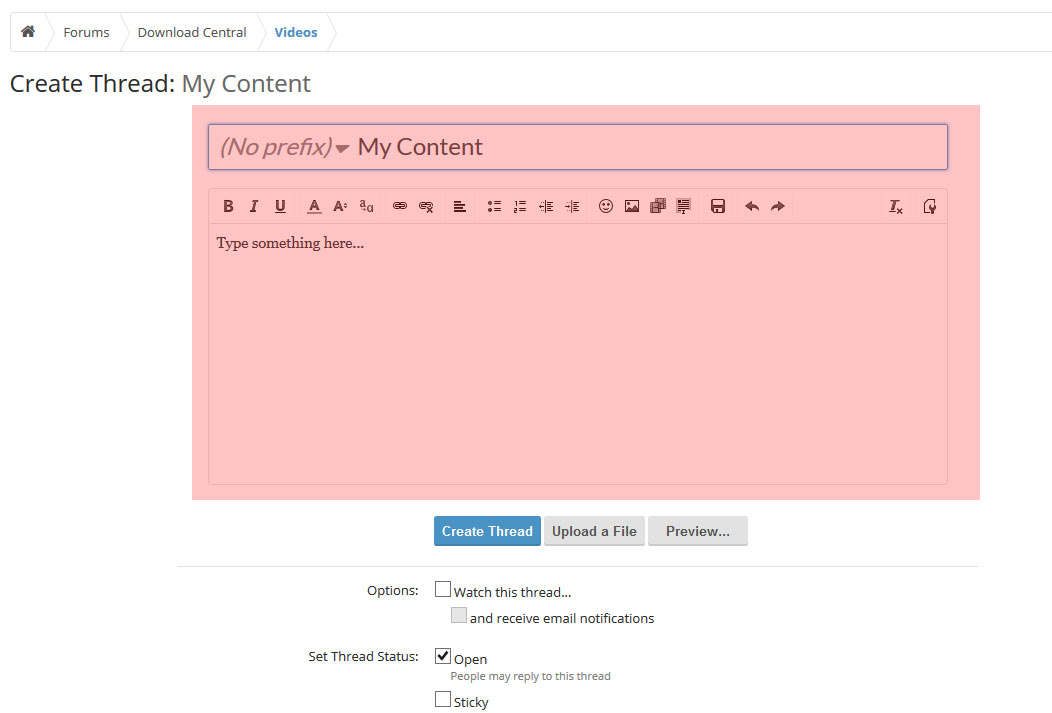Undo the last edit in the editor
The width and height of the screenshot is (1052, 713).
752,206
